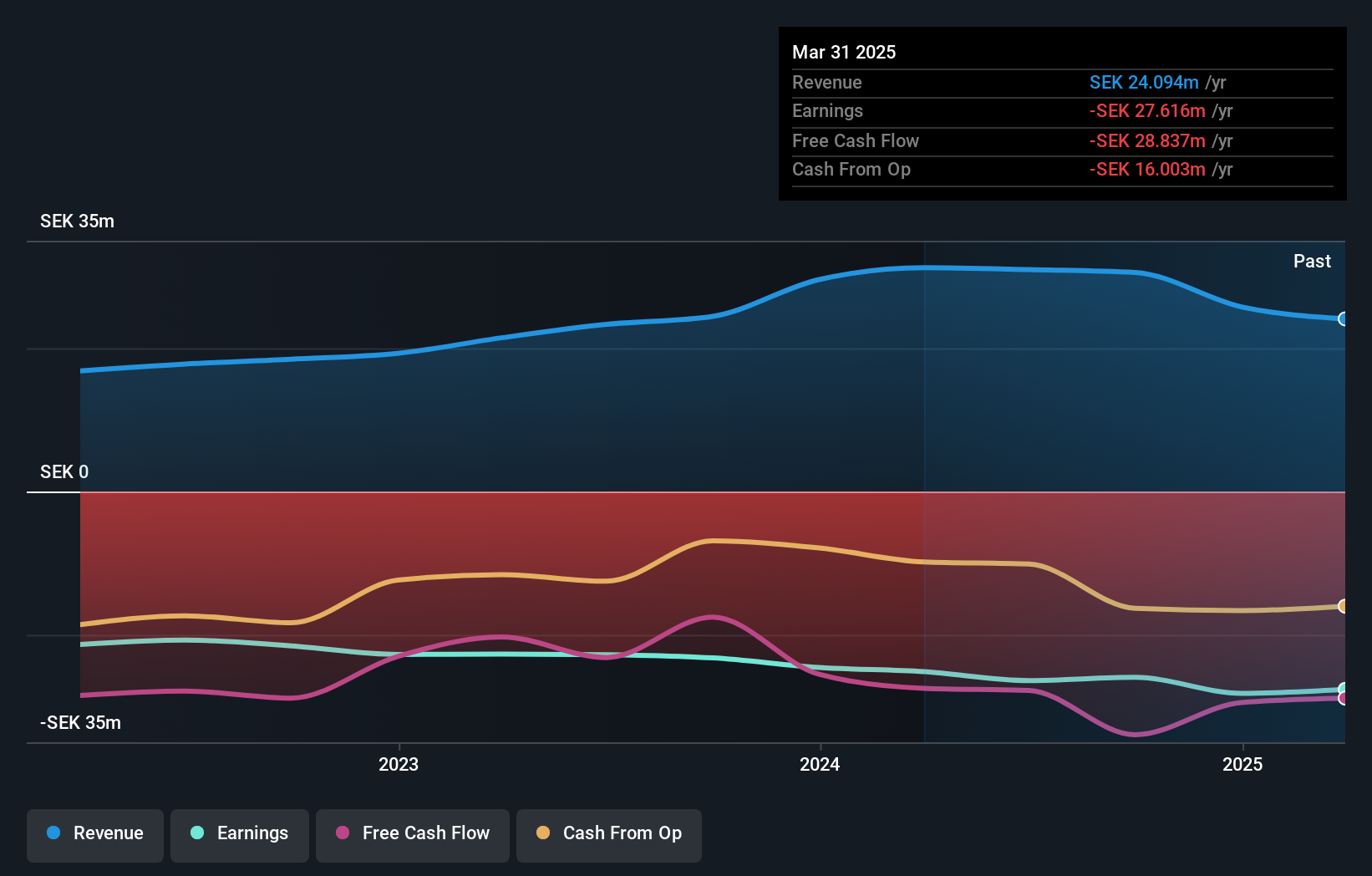Toggle the Revenue legend button
Image resolution: width=1372 pixels, height=876 pixels.
(95, 835)
